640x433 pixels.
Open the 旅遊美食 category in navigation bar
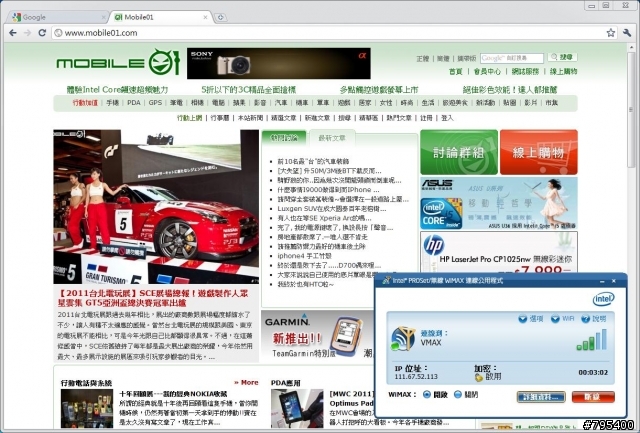click(455, 103)
